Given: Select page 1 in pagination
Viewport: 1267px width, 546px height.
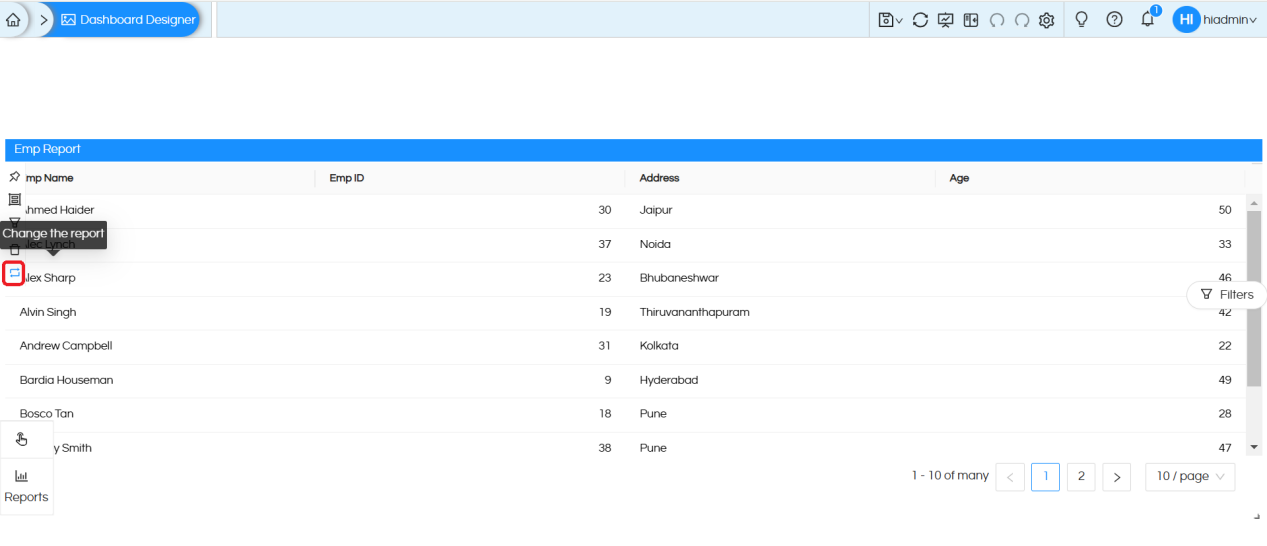Looking at the screenshot, I should 1045,477.
